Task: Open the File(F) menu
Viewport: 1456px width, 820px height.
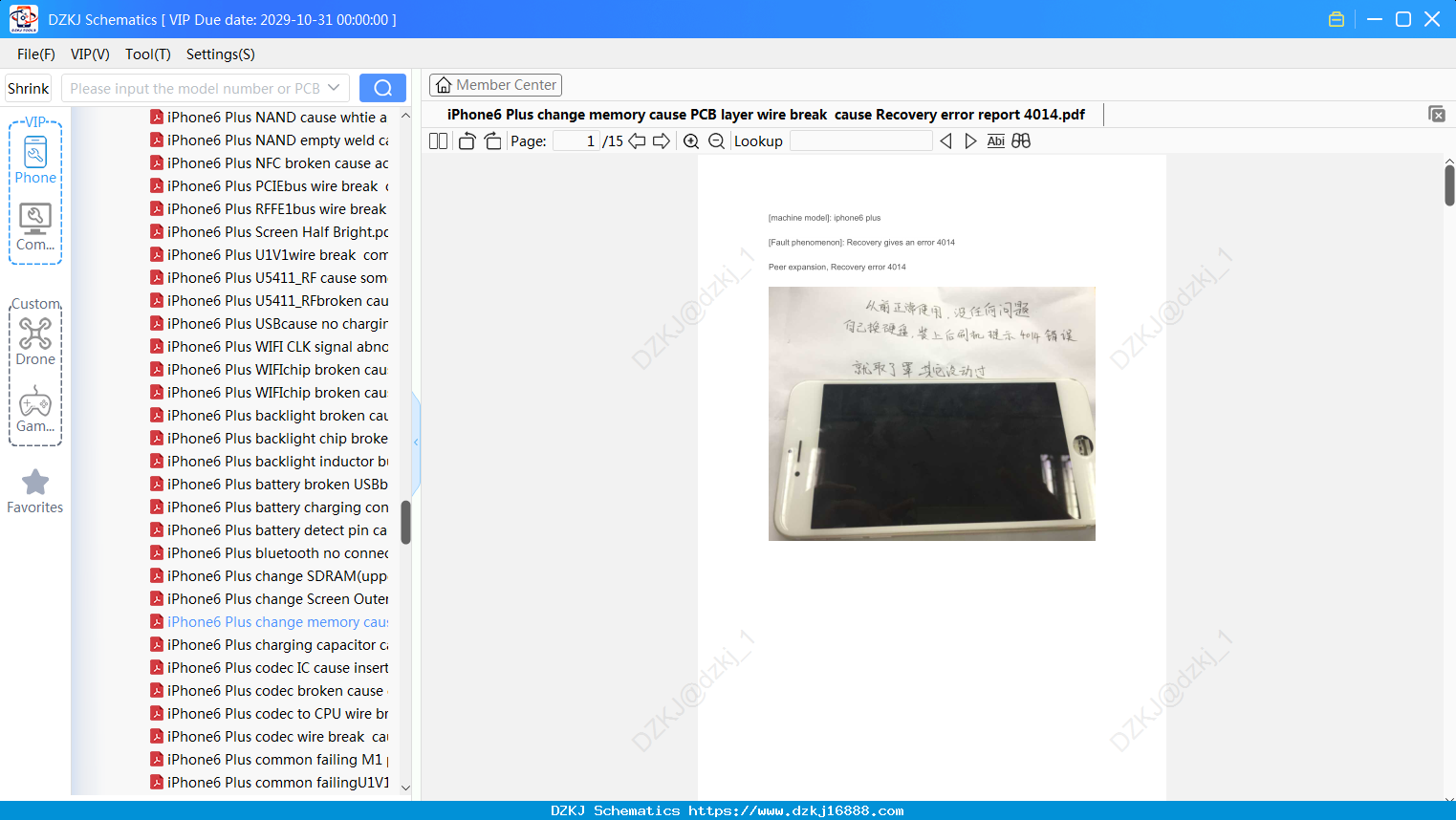Action: click(x=36, y=54)
